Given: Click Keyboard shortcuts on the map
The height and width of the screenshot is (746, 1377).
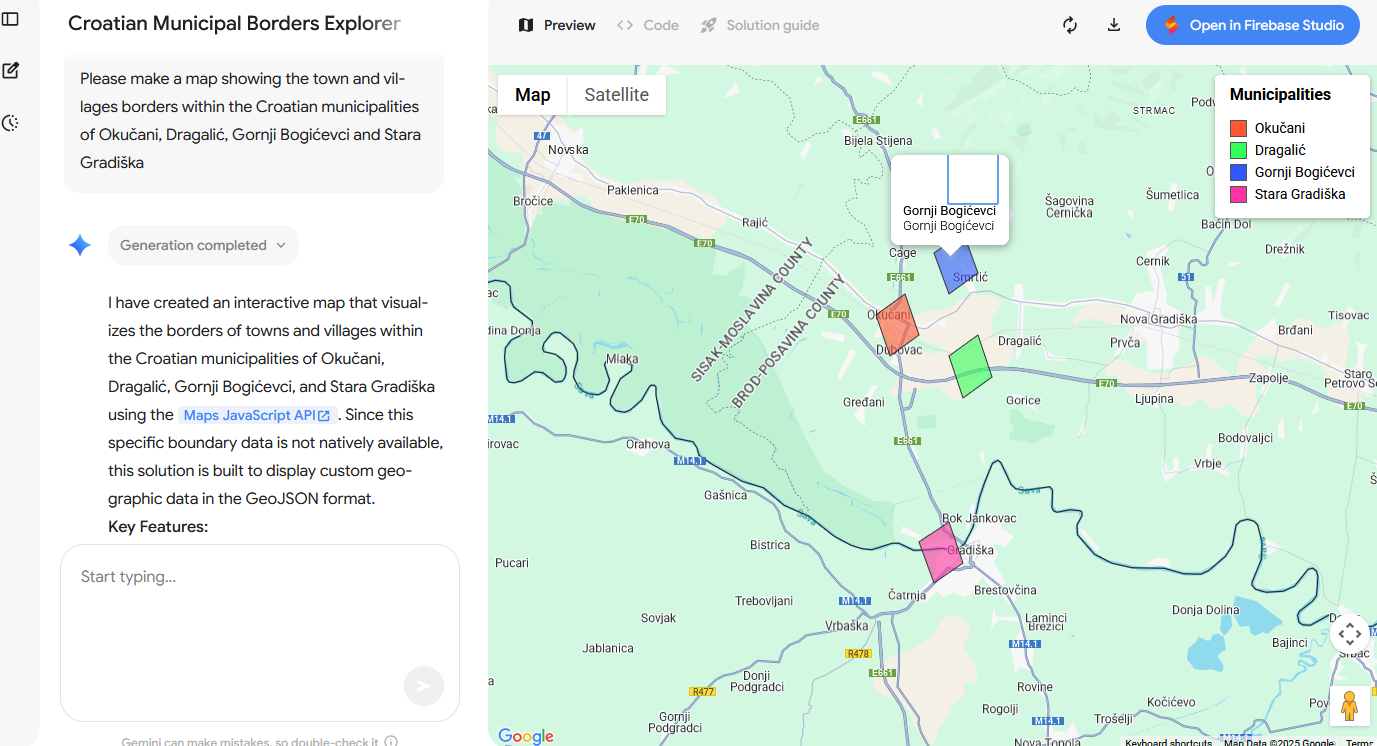Looking at the screenshot, I should point(1168,742).
